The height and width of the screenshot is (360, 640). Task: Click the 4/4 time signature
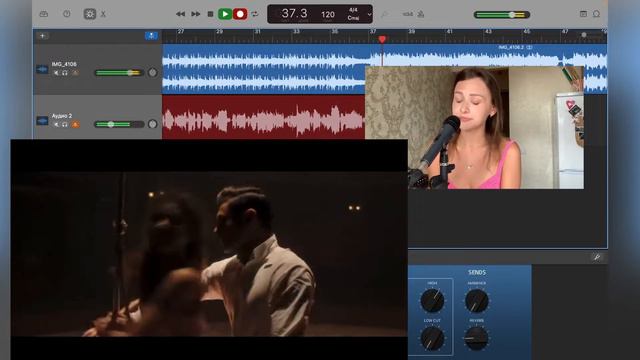pyautogui.click(x=353, y=9)
